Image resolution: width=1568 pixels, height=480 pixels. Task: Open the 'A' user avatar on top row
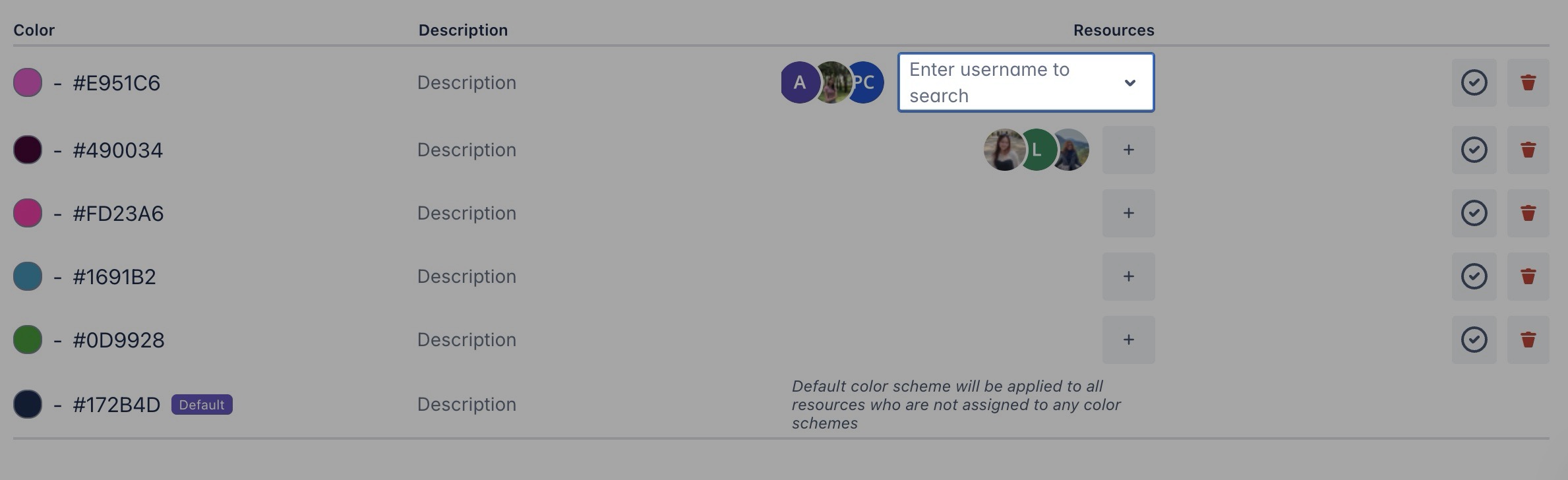[799, 82]
